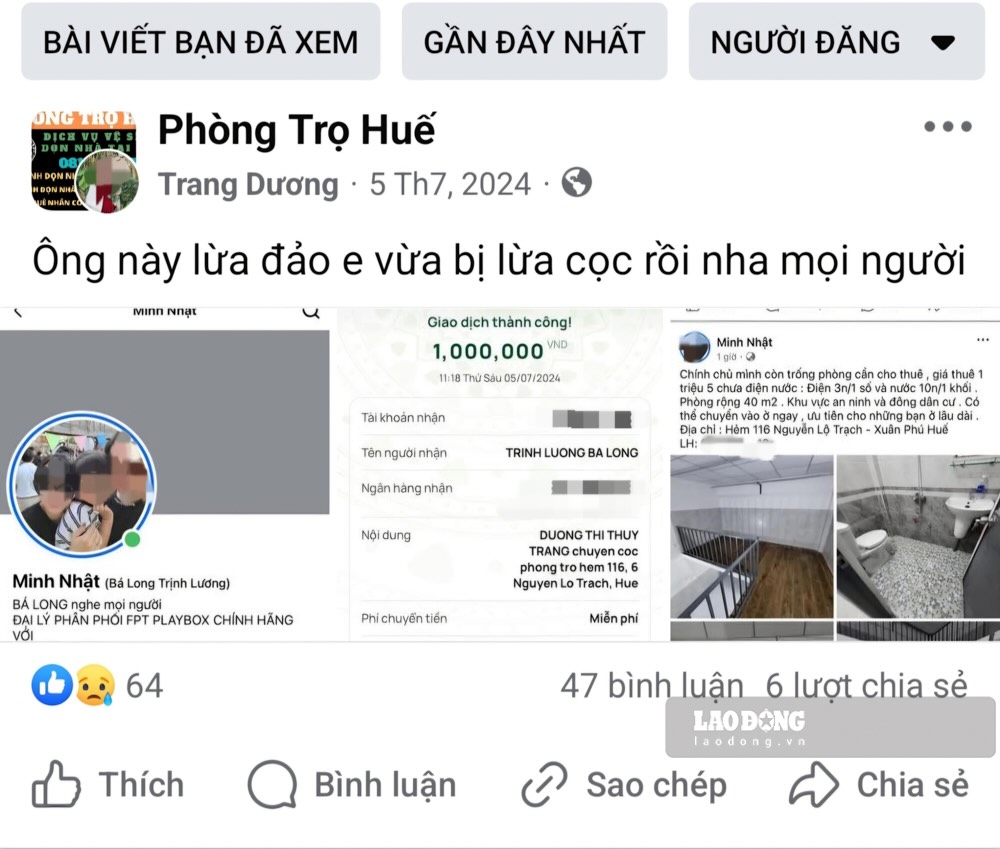
Task: Click the blue like reaction icon
Action: point(52,685)
